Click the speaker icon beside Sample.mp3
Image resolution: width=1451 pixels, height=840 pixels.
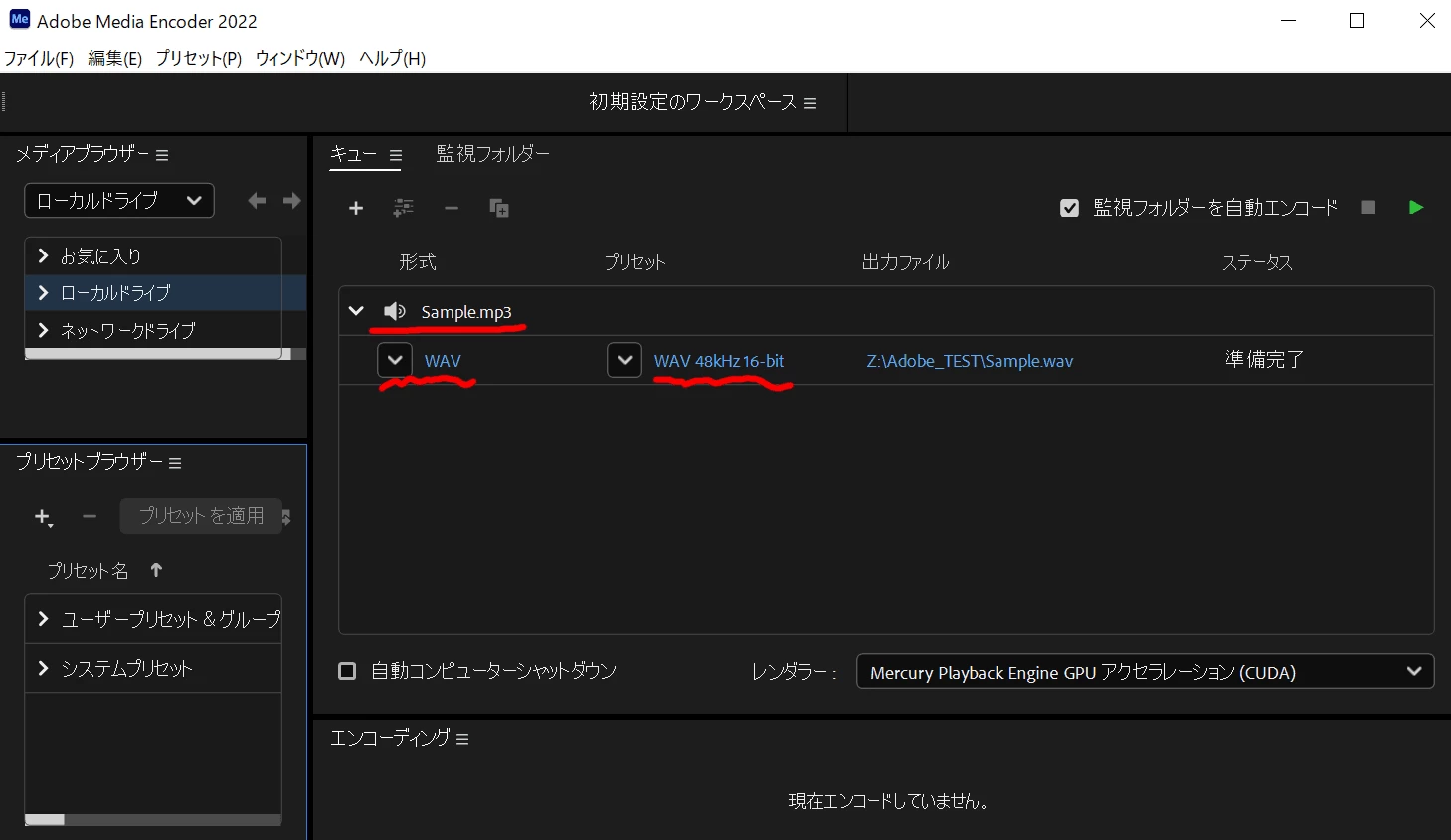pos(395,311)
